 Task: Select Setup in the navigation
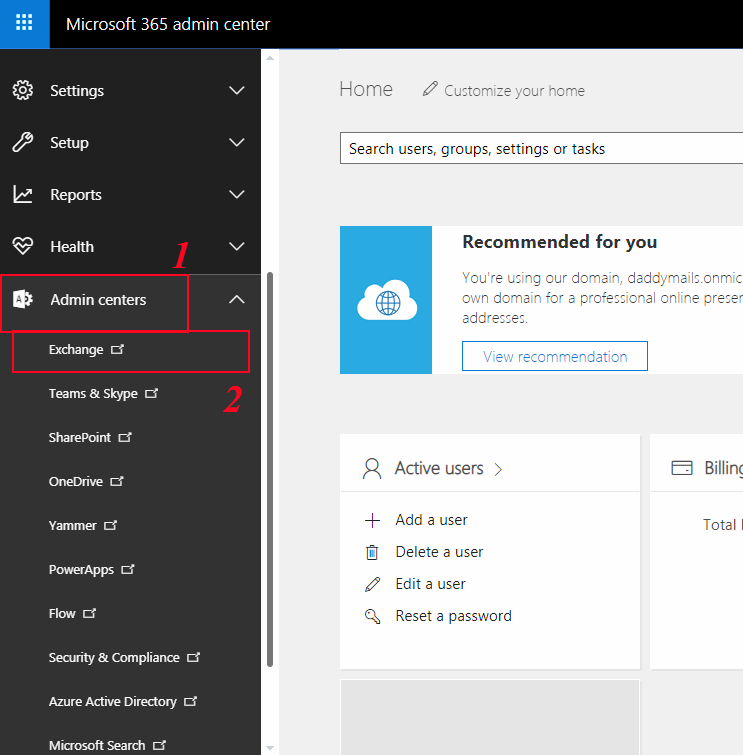point(69,143)
